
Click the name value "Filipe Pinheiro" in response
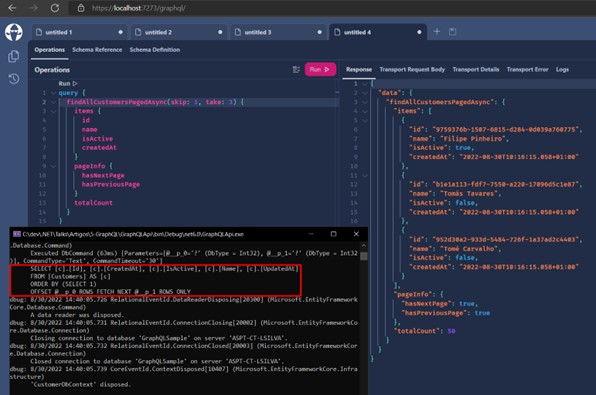pos(474,139)
